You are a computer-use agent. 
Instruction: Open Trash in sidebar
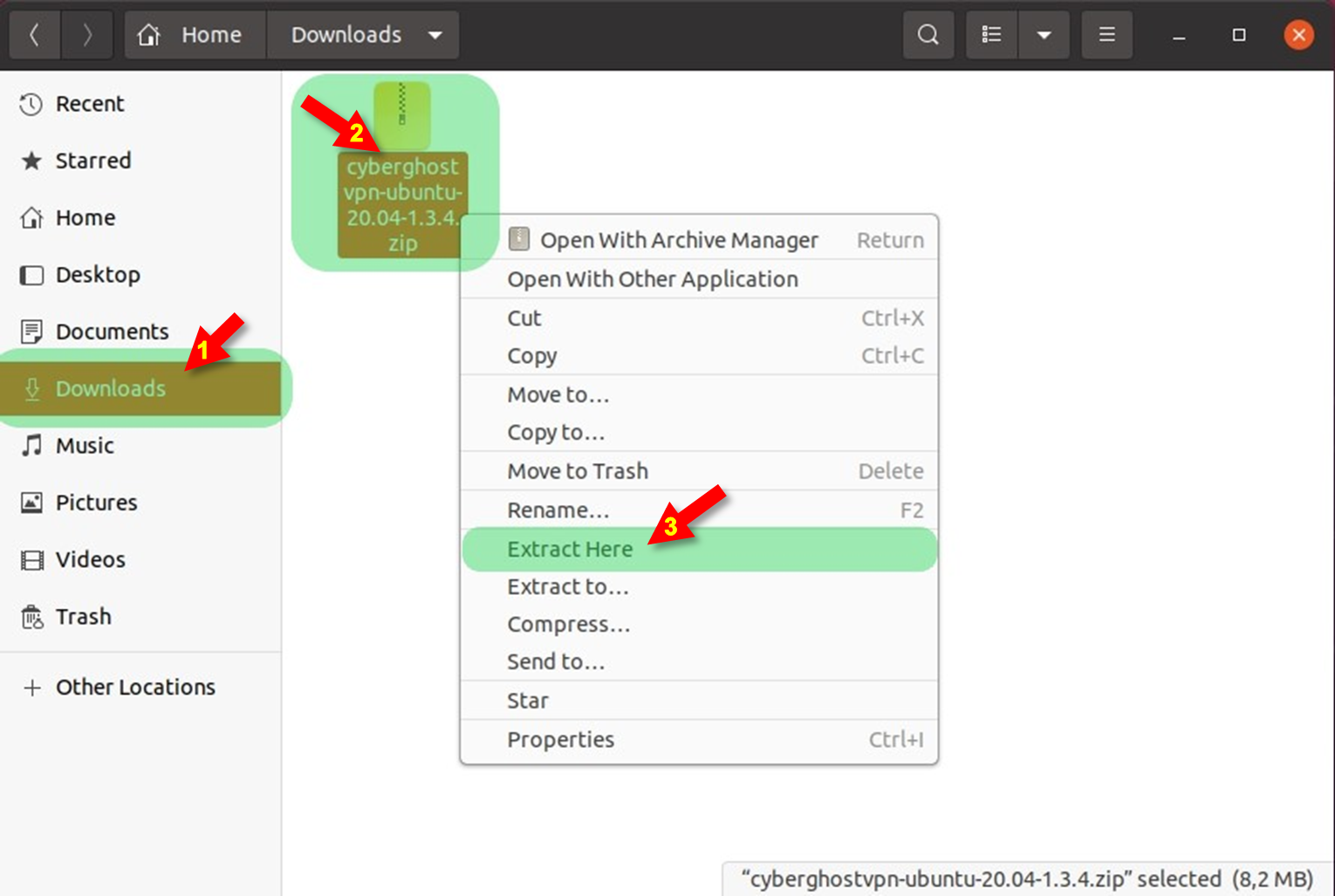[x=140, y=617]
